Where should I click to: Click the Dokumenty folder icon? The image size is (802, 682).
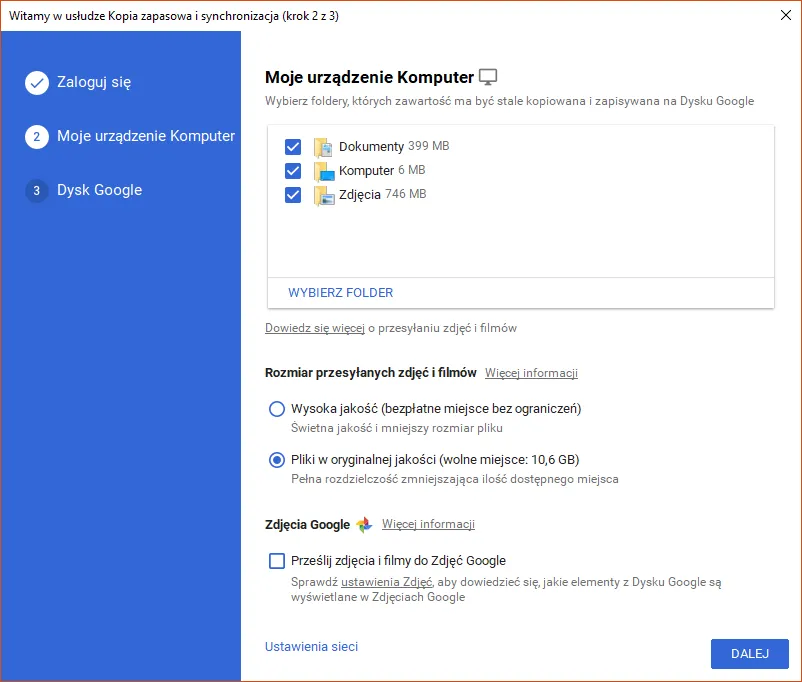323,147
